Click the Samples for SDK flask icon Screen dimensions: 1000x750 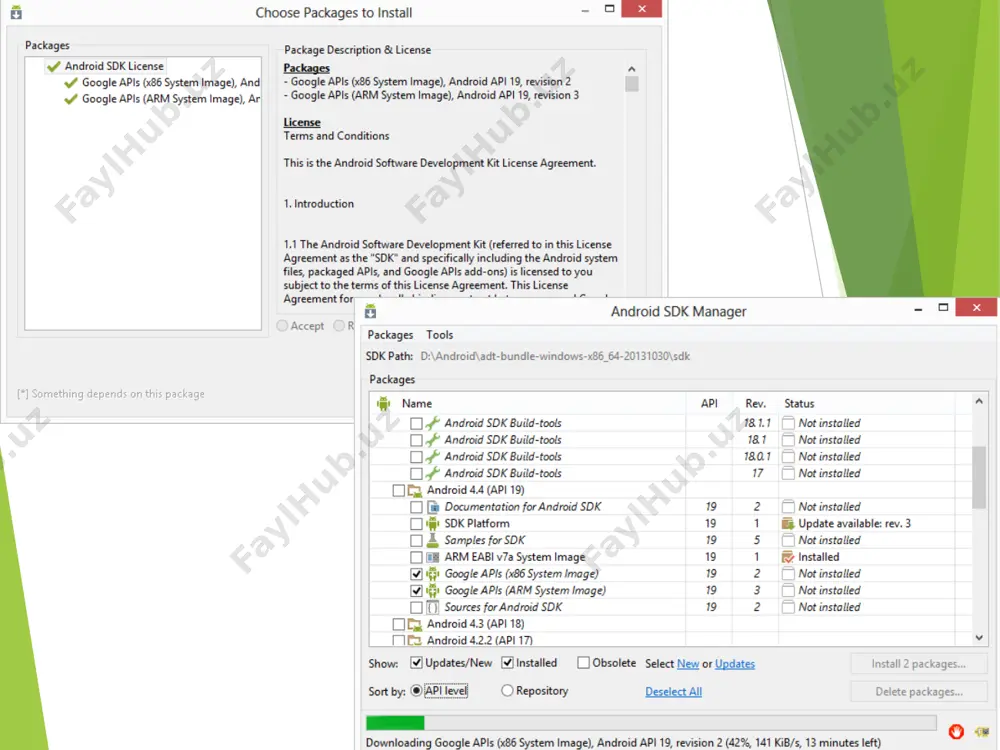432,540
